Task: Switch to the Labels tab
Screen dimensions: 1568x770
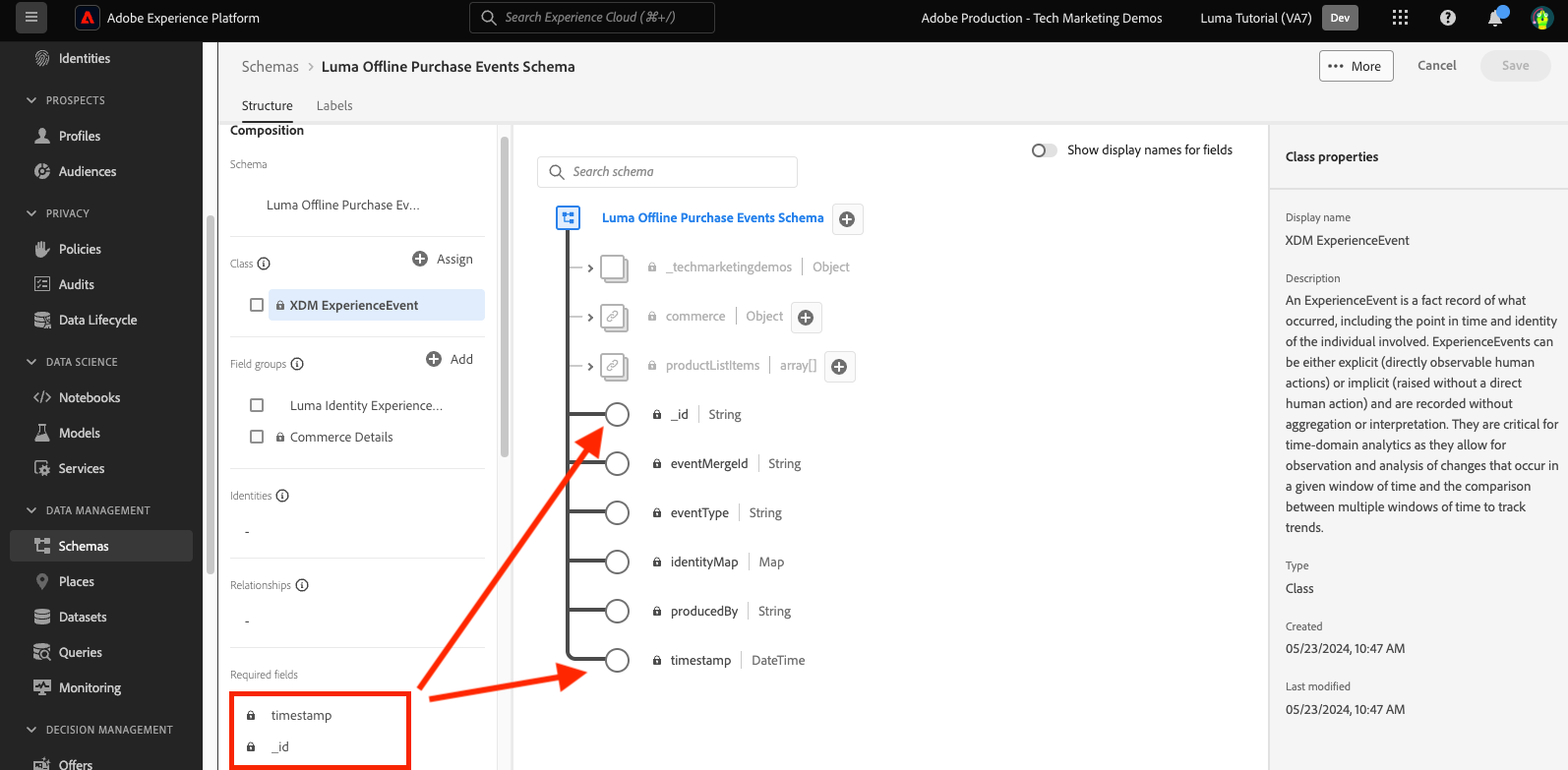Action: click(x=333, y=105)
